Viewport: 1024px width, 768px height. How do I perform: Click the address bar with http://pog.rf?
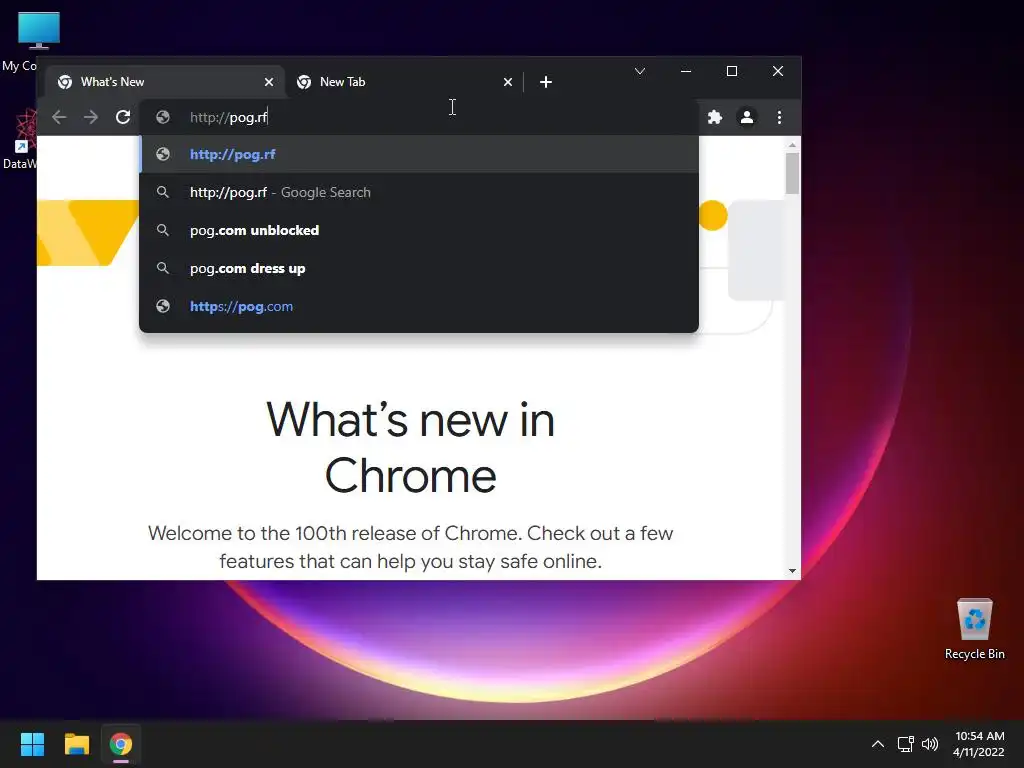pyautogui.click(x=419, y=118)
